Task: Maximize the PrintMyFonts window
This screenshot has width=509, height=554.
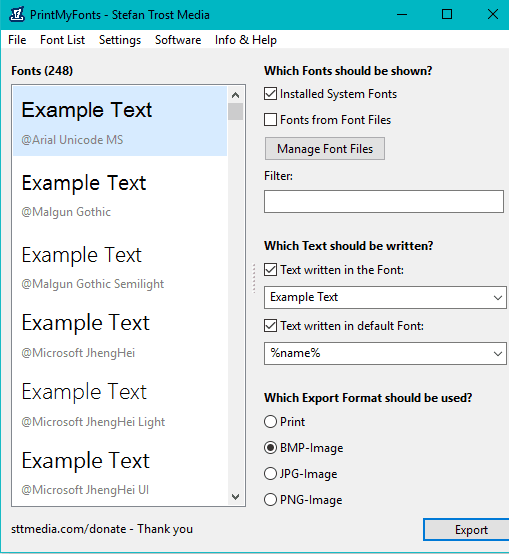Action: coord(447,14)
